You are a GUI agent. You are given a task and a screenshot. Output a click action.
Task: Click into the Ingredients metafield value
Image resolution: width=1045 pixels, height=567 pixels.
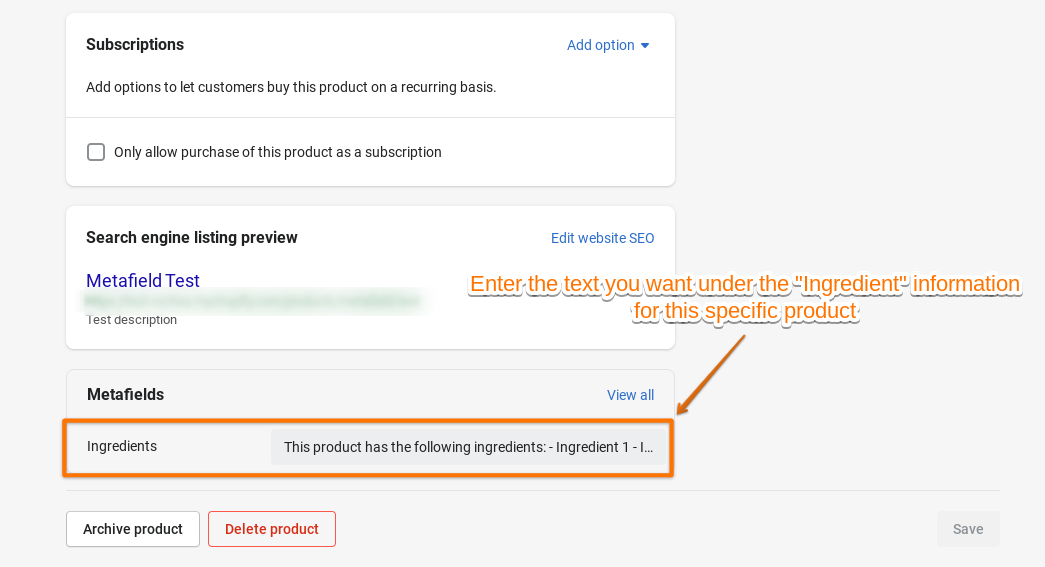coord(468,447)
